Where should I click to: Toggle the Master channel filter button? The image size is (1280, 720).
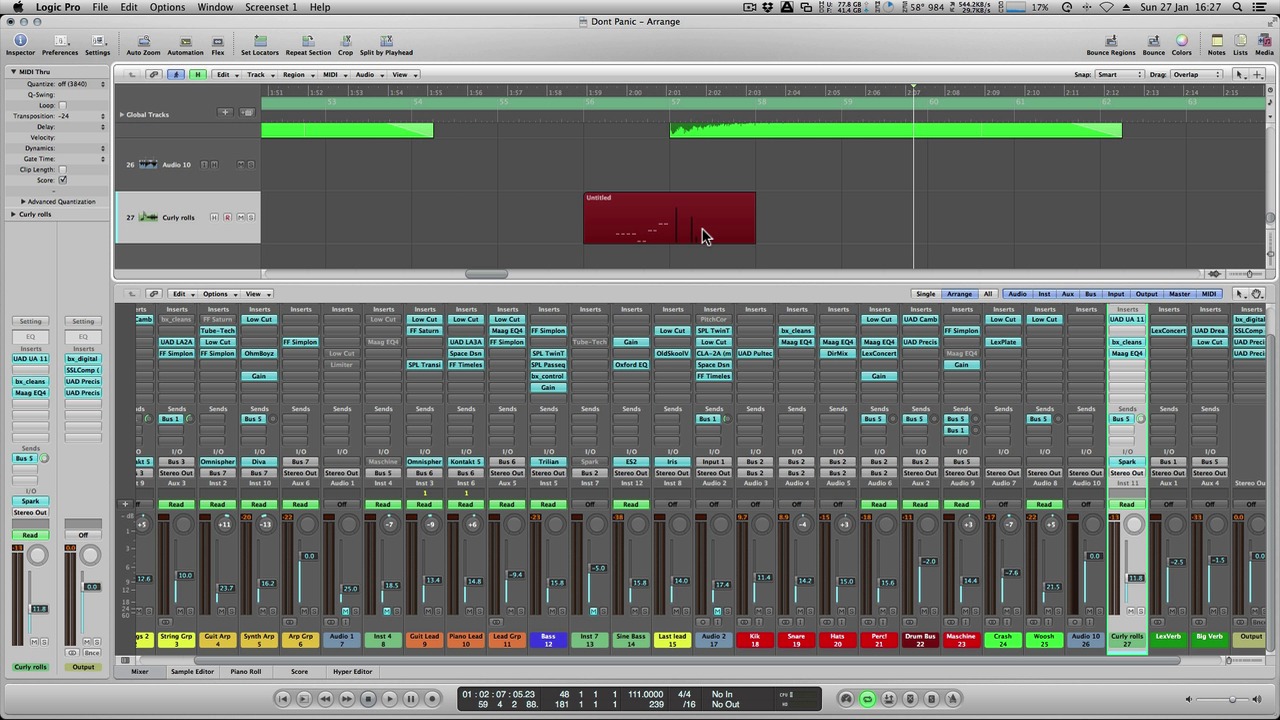tap(1179, 294)
